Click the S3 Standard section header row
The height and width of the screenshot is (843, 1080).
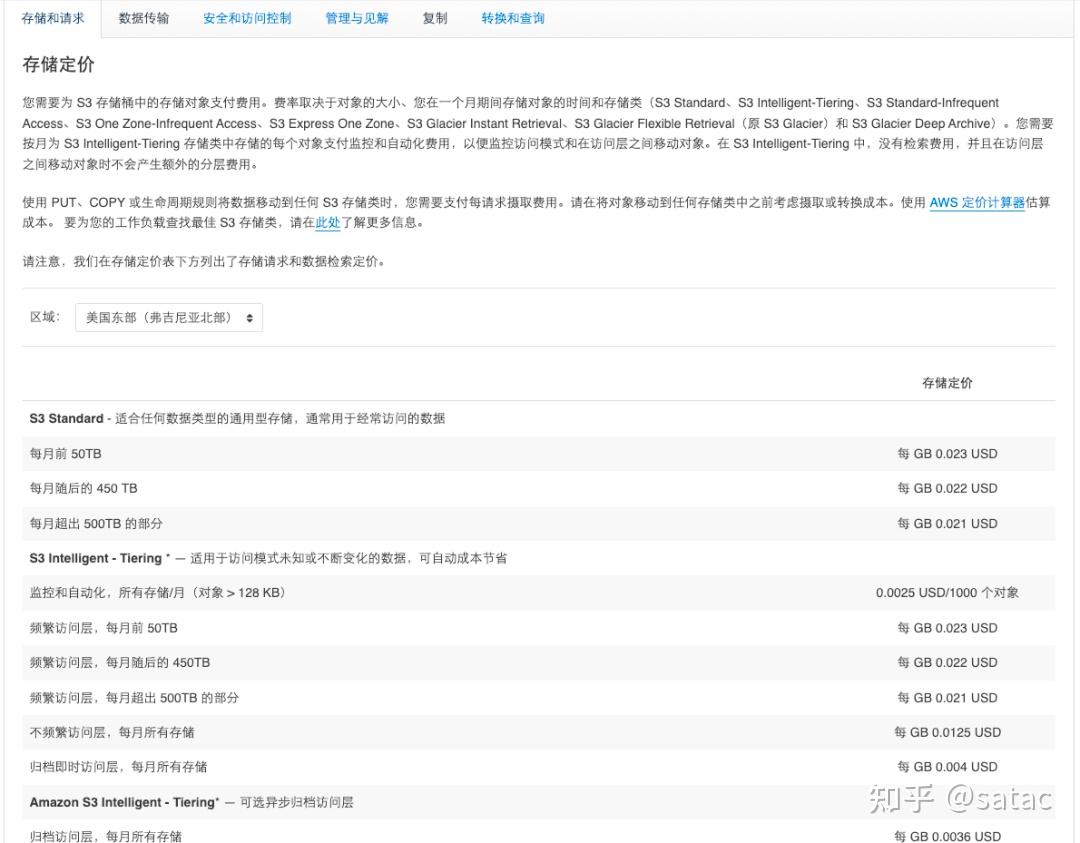point(540,418)
